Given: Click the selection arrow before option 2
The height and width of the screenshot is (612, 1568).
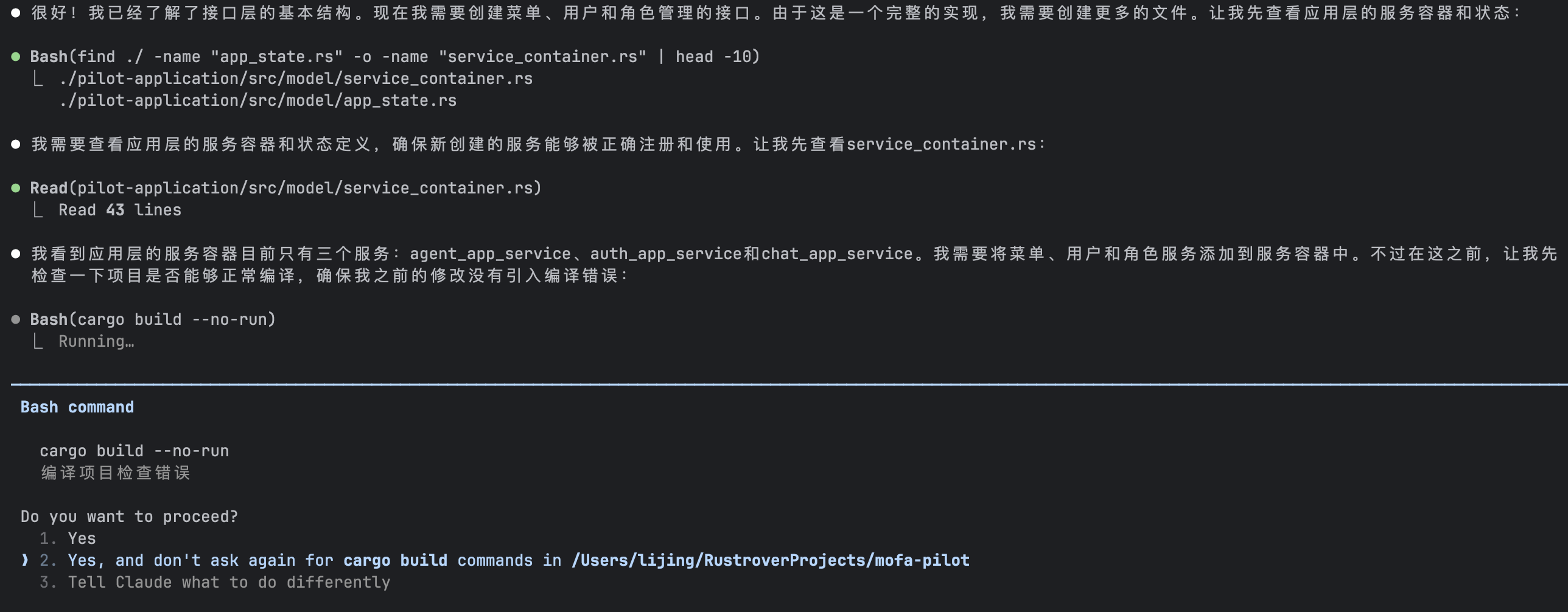Looking at the screenshot, I should (x=25, y=560).
